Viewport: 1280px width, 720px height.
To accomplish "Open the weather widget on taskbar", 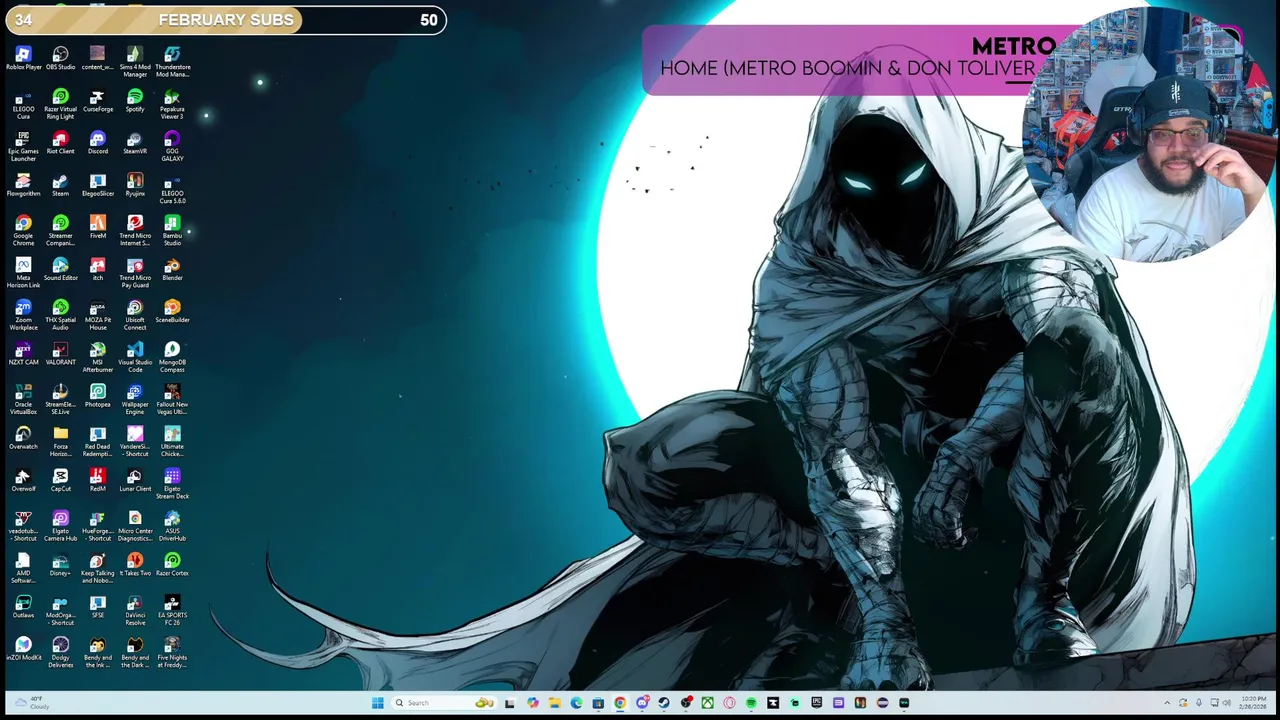I will [x=30, y=703].
